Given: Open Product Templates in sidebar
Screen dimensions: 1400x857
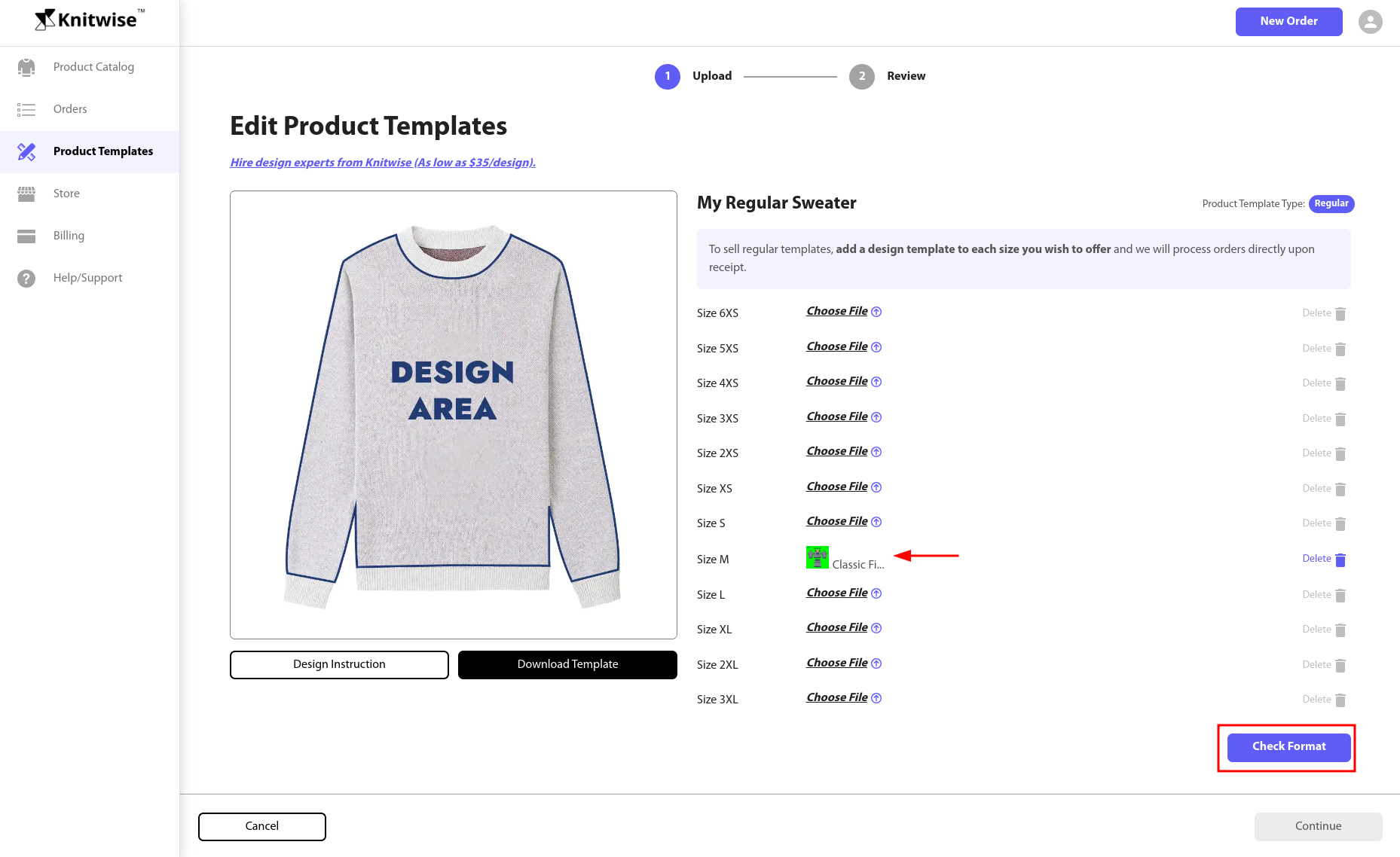Looking at the screenshot, I should [102, 151].
